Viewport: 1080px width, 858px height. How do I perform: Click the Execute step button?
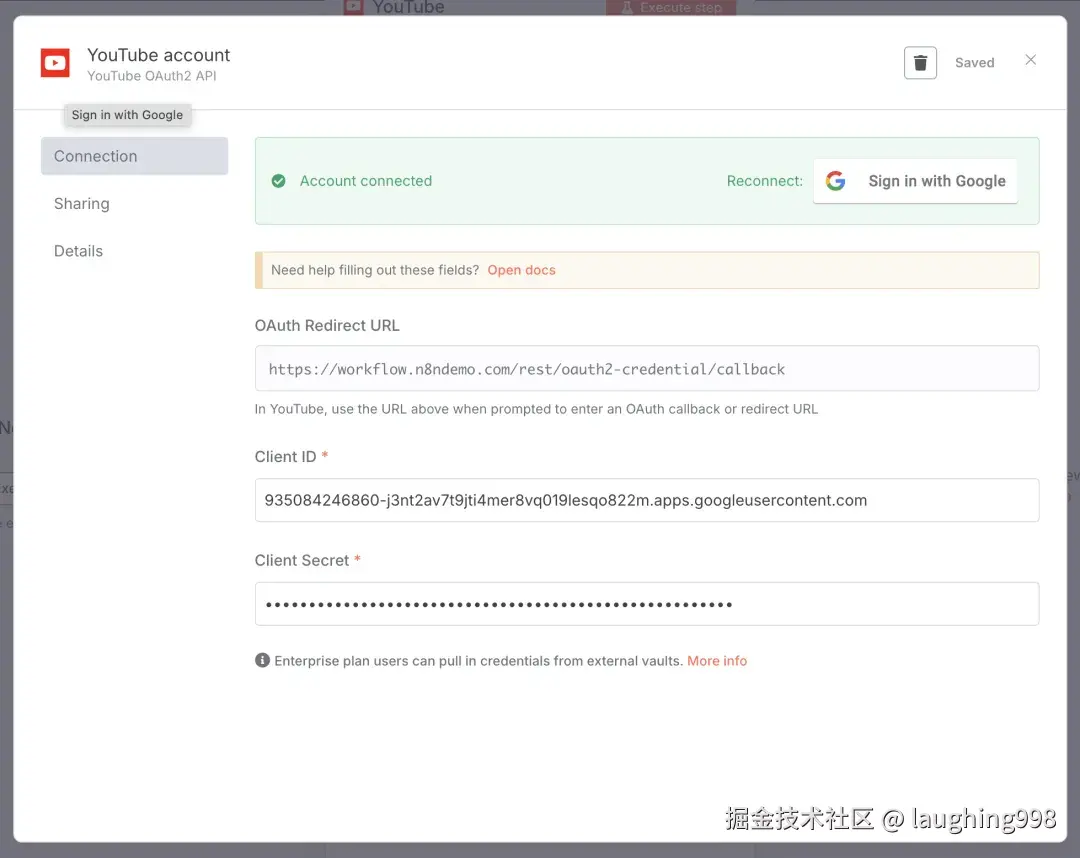670,7
